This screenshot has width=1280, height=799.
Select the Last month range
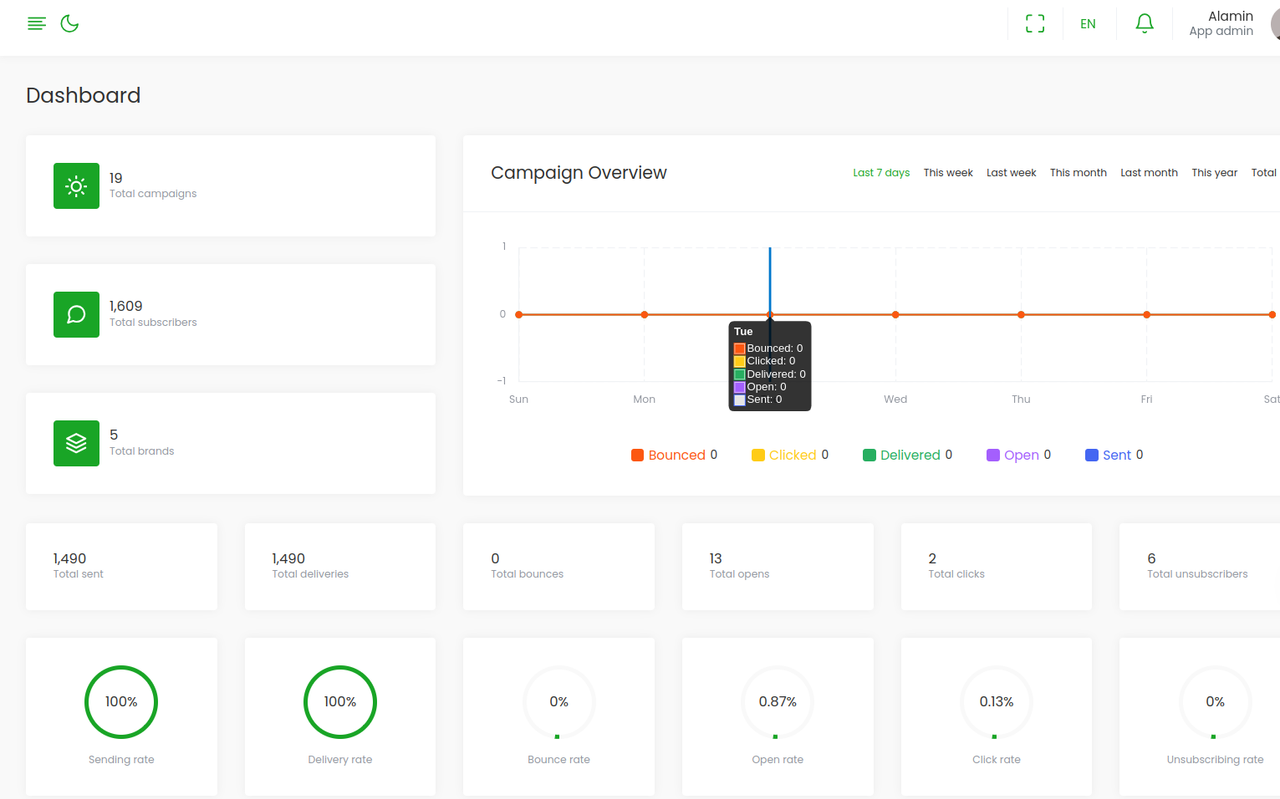(1149, 173)
